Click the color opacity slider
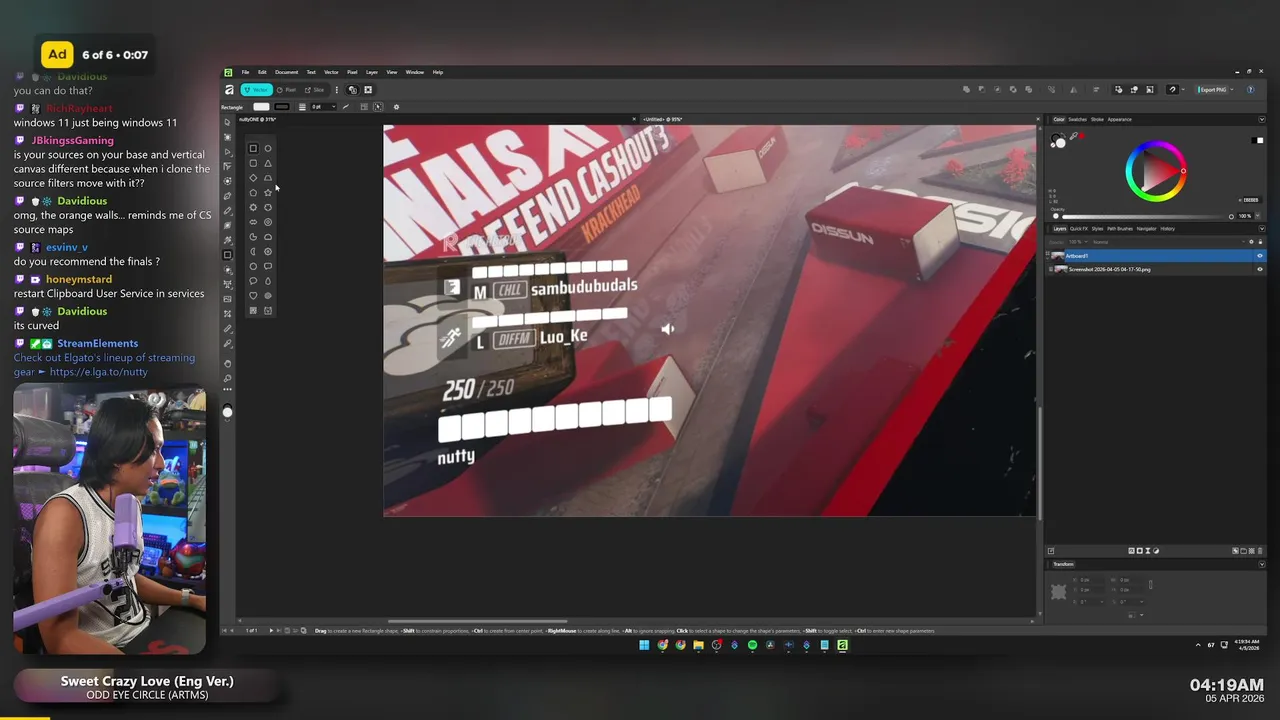Viewport: 1280px width, 720px height. tap(1144, 217)
